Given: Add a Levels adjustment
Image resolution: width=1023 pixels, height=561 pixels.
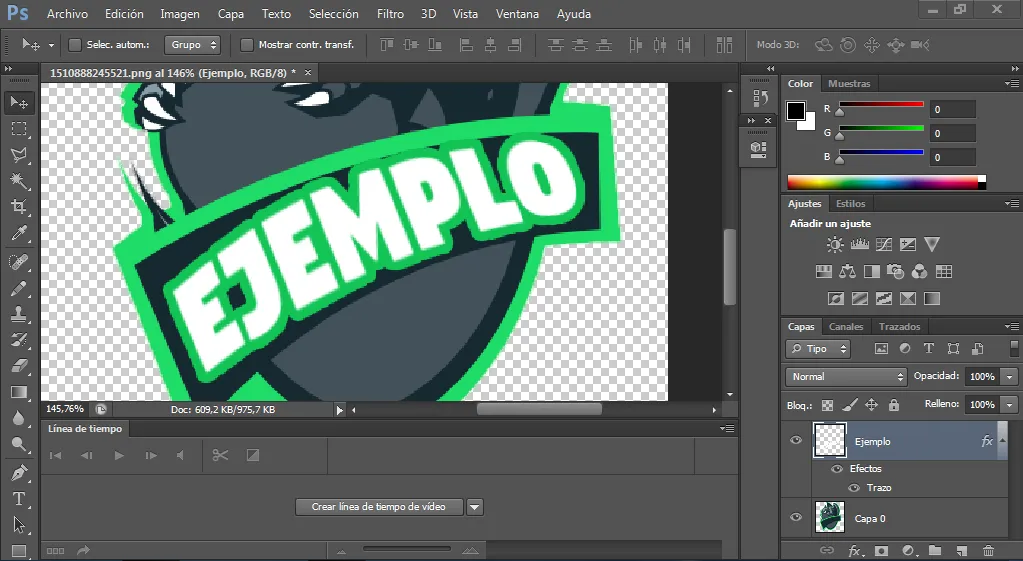Looking at the screenshot, I should pyautogui.click(x=859, y=245).
